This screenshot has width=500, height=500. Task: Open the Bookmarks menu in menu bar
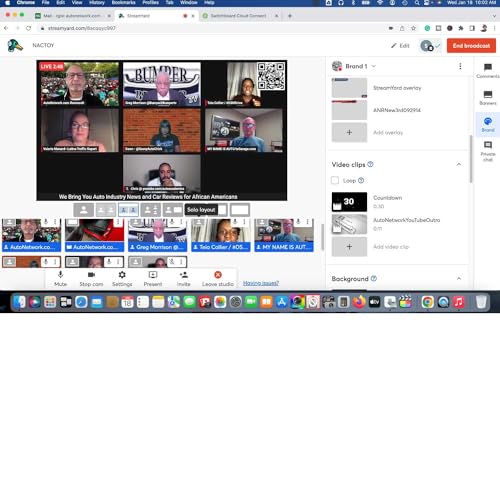coord(123,3)
